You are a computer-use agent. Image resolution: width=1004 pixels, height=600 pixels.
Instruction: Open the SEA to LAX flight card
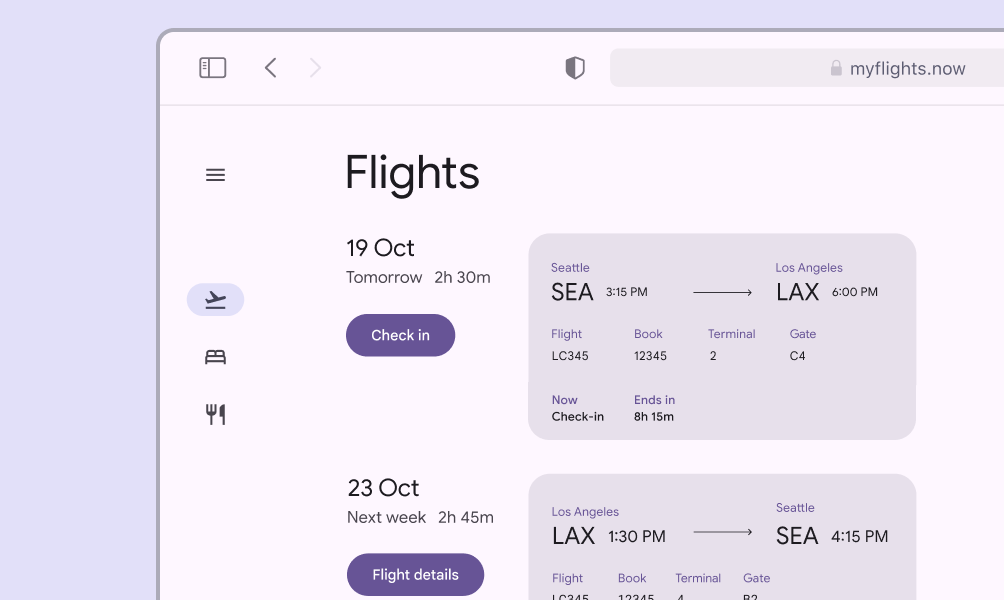[721, 336]
